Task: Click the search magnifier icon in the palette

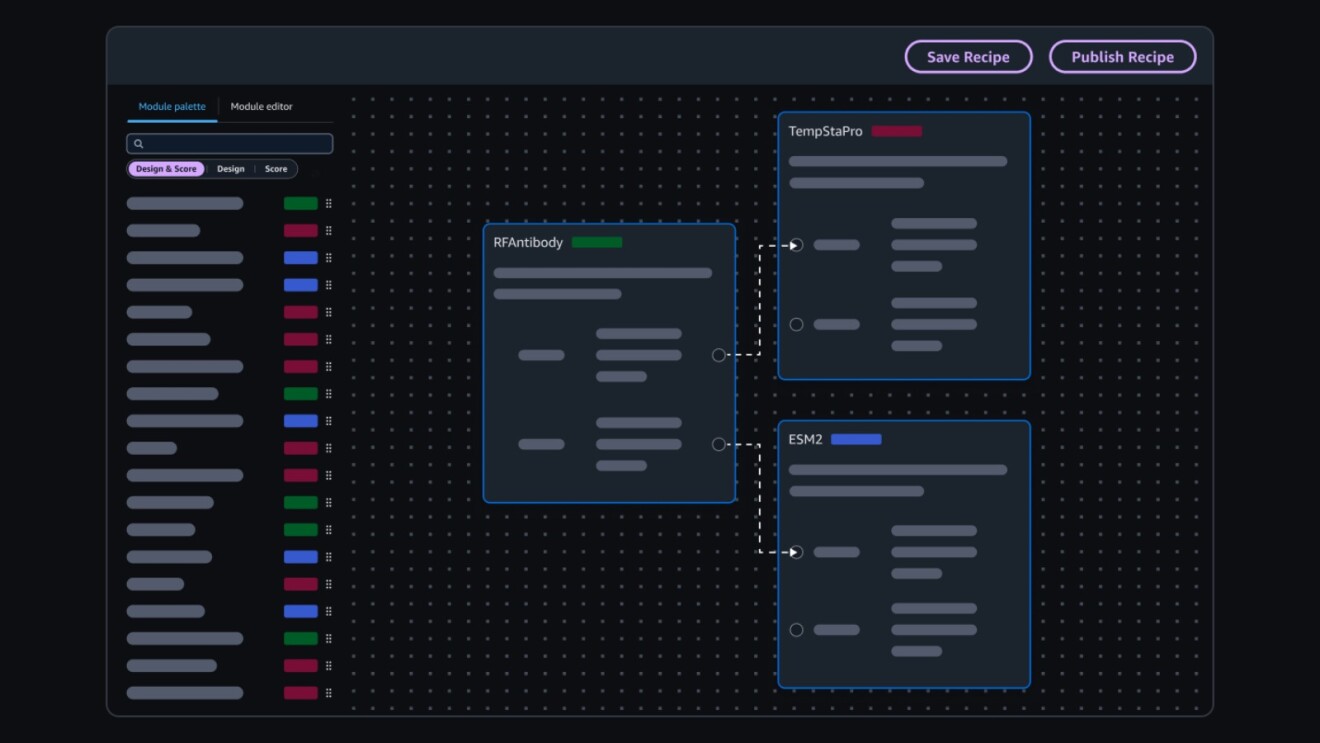Action: 139,144
